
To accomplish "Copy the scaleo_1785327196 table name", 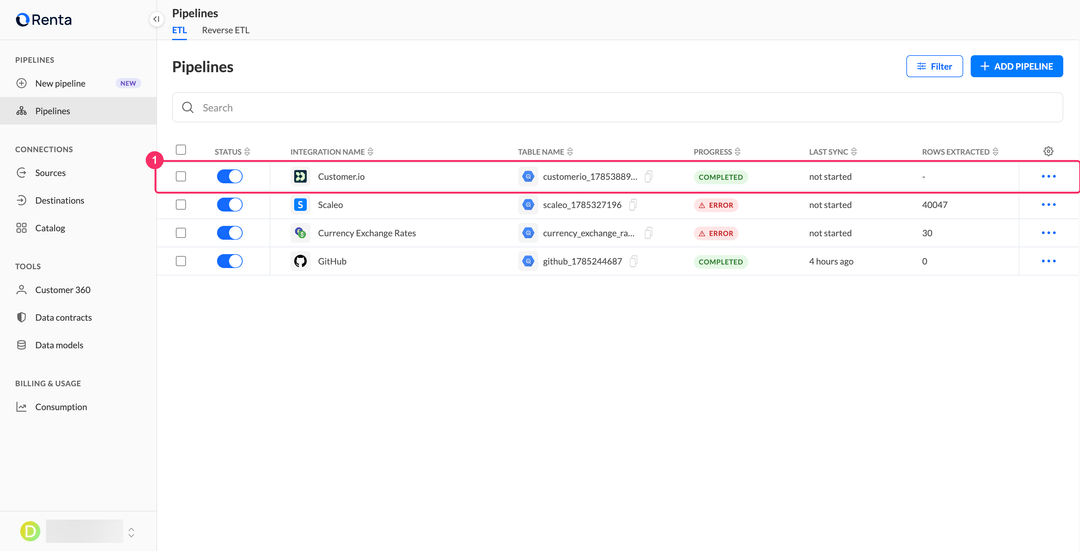I will [x=633, y=205].
